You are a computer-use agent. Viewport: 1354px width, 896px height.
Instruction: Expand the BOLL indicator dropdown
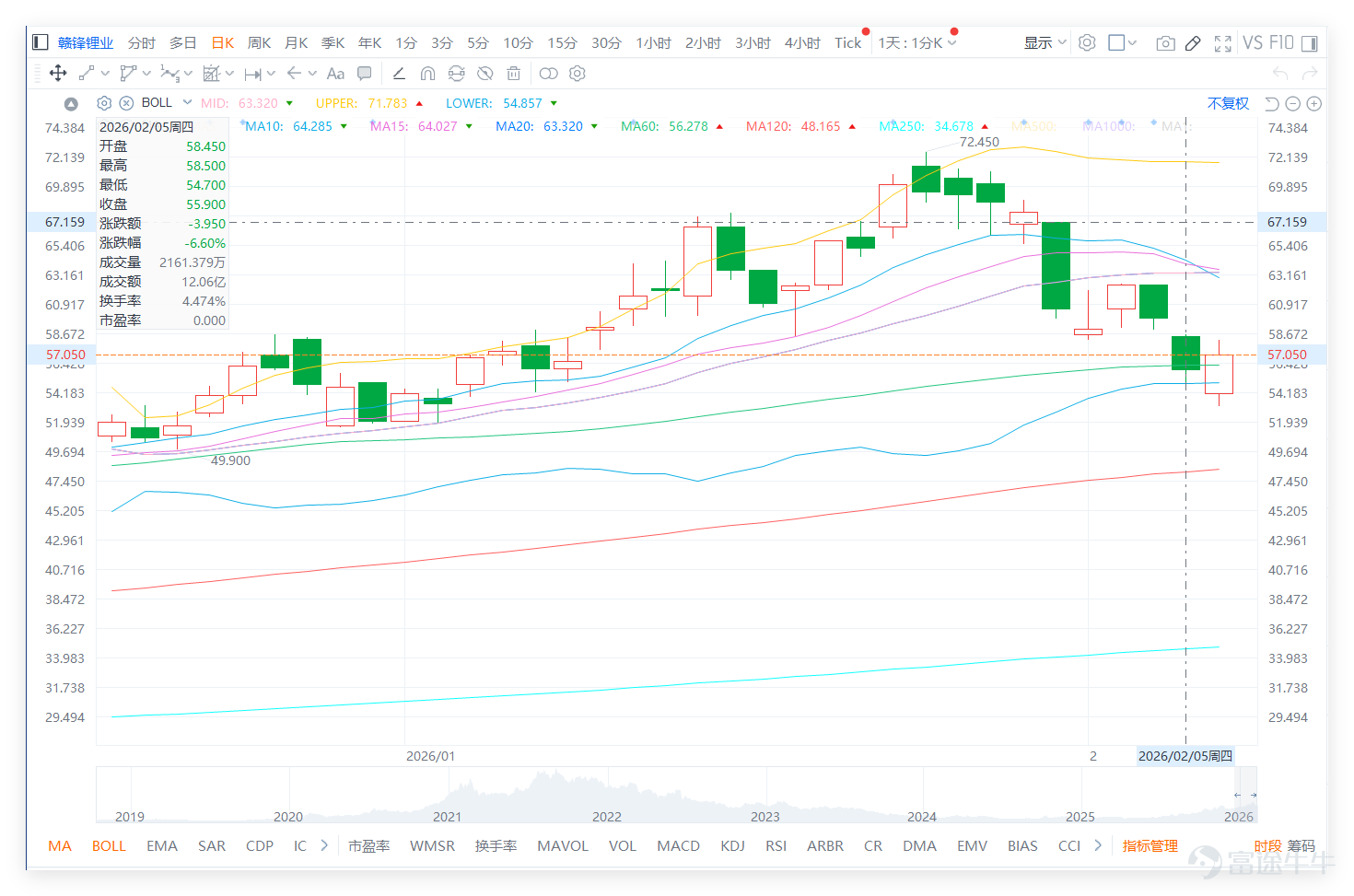coord(187,102)
